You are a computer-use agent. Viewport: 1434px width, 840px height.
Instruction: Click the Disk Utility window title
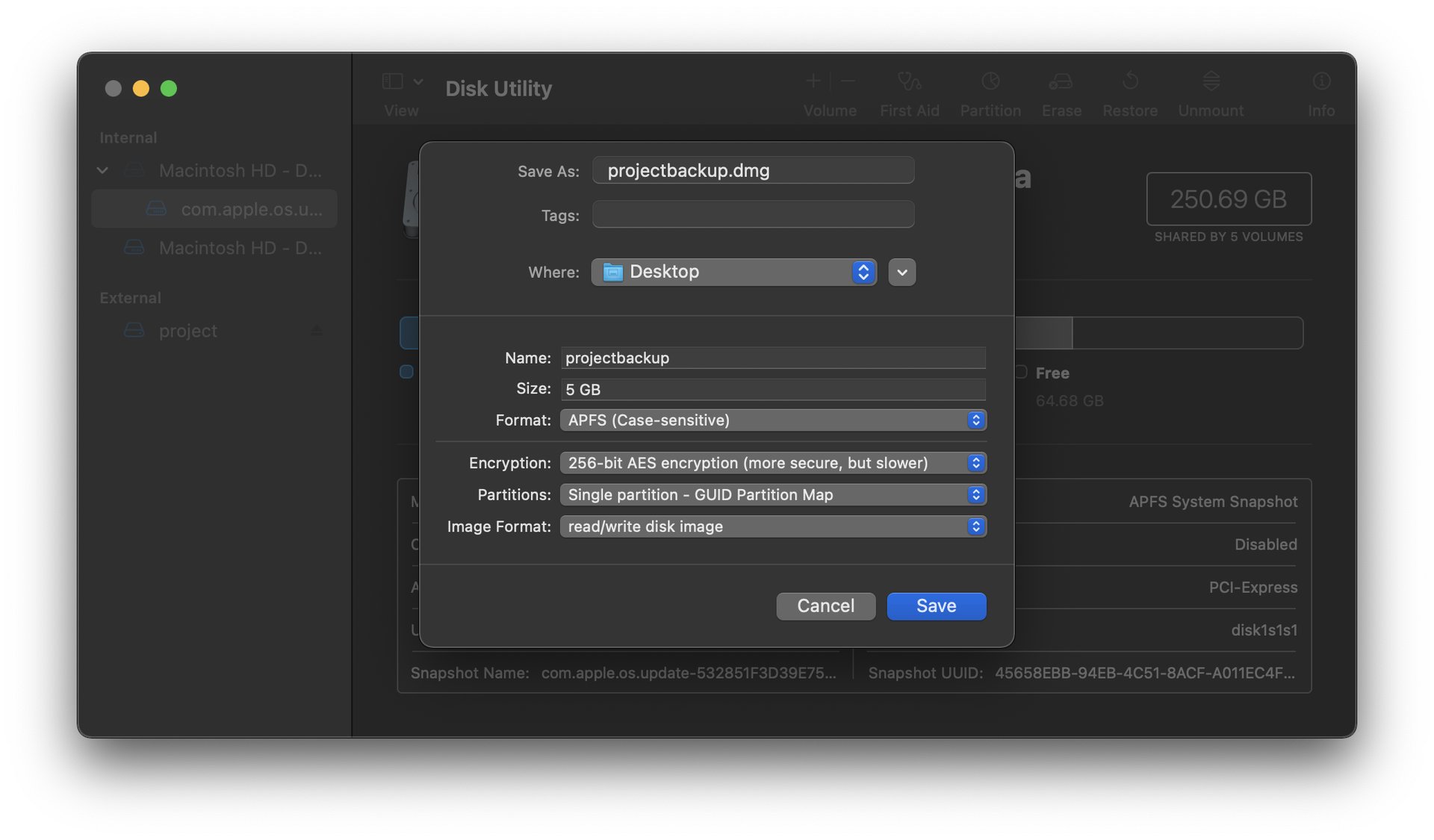coord(498,88)
